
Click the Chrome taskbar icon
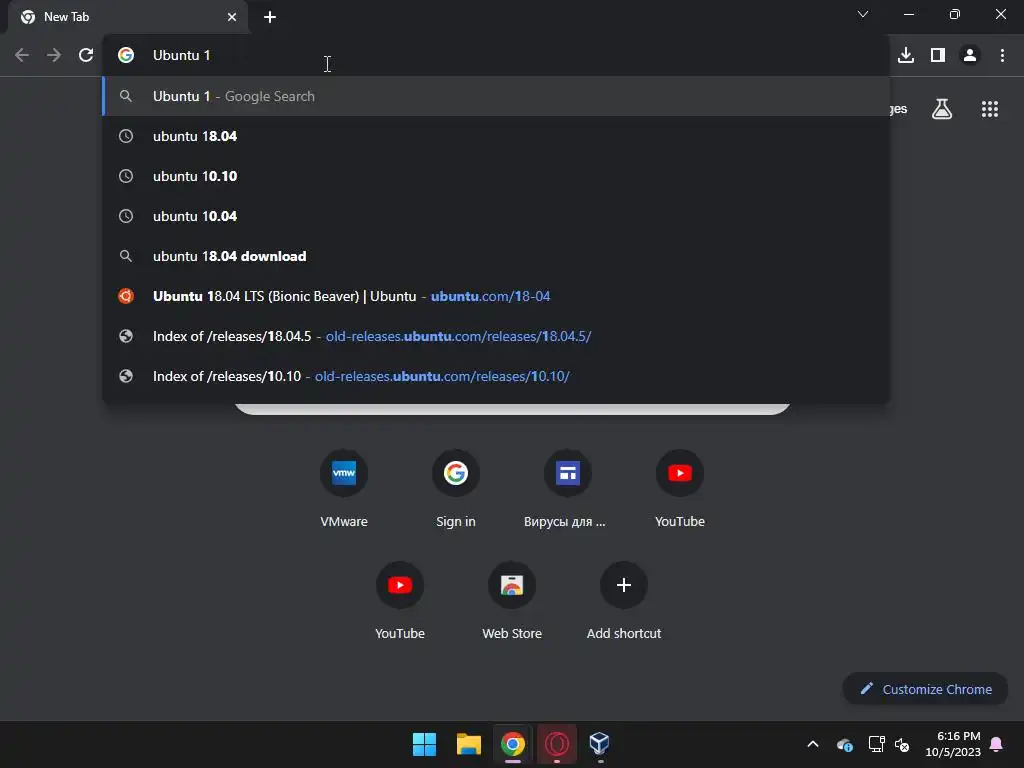pos(513,744)
